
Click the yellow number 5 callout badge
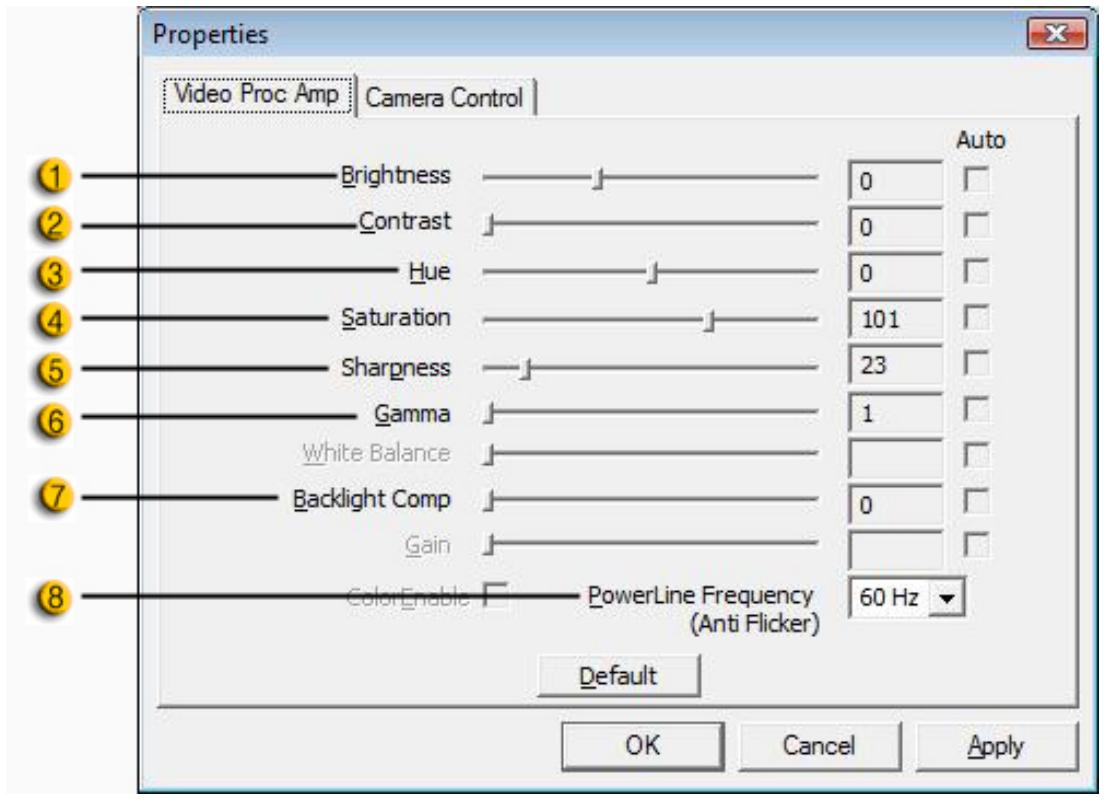54,370
